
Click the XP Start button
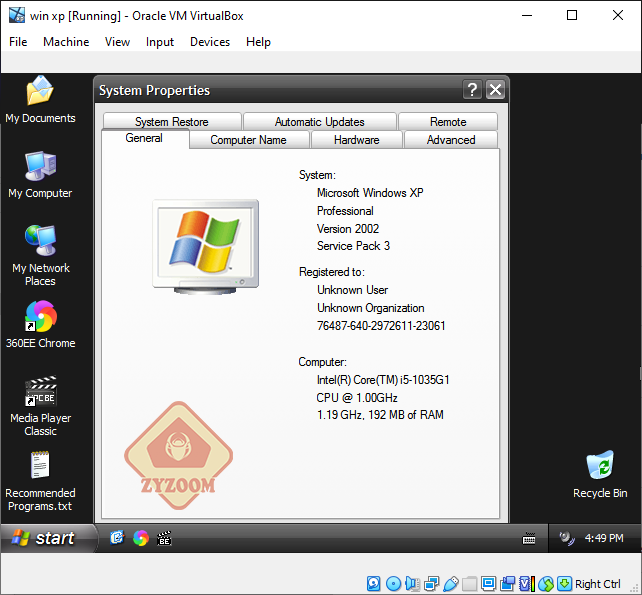48,538
